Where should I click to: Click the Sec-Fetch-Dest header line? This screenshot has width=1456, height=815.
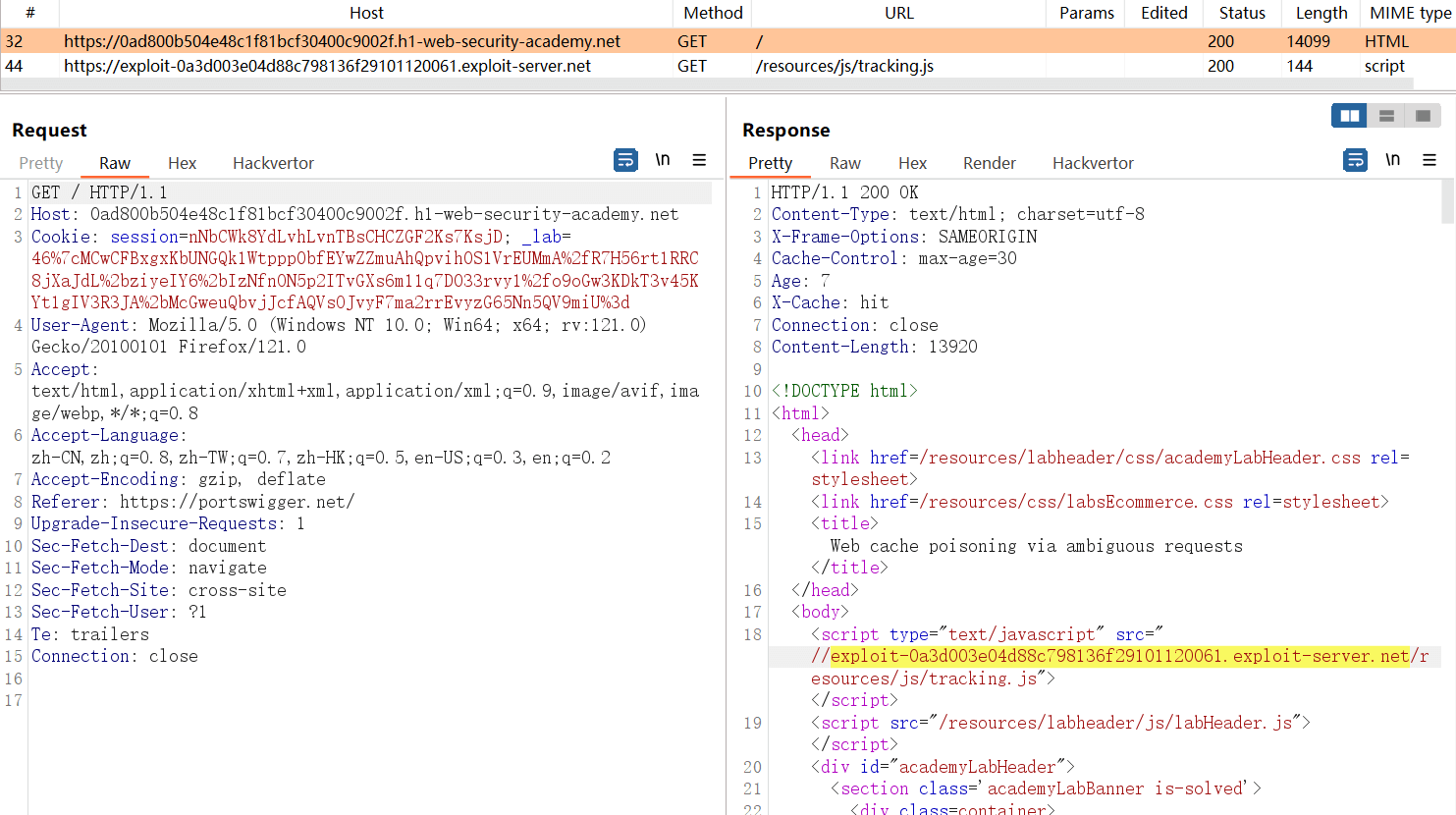point(148,546)
